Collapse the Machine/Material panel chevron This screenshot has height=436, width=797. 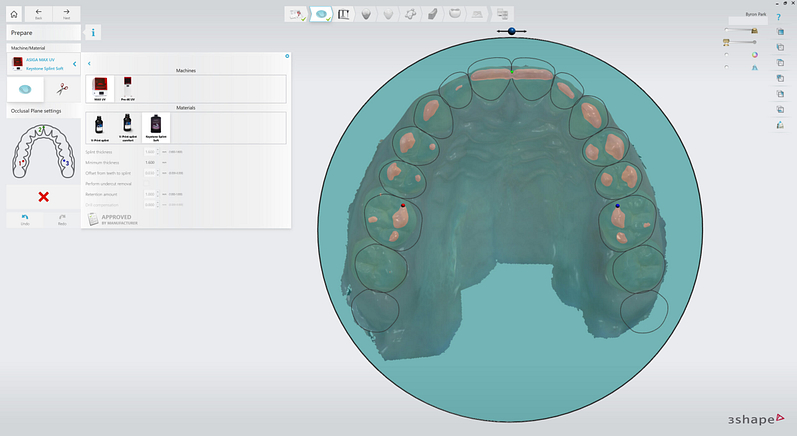click(x=75, y=64)
